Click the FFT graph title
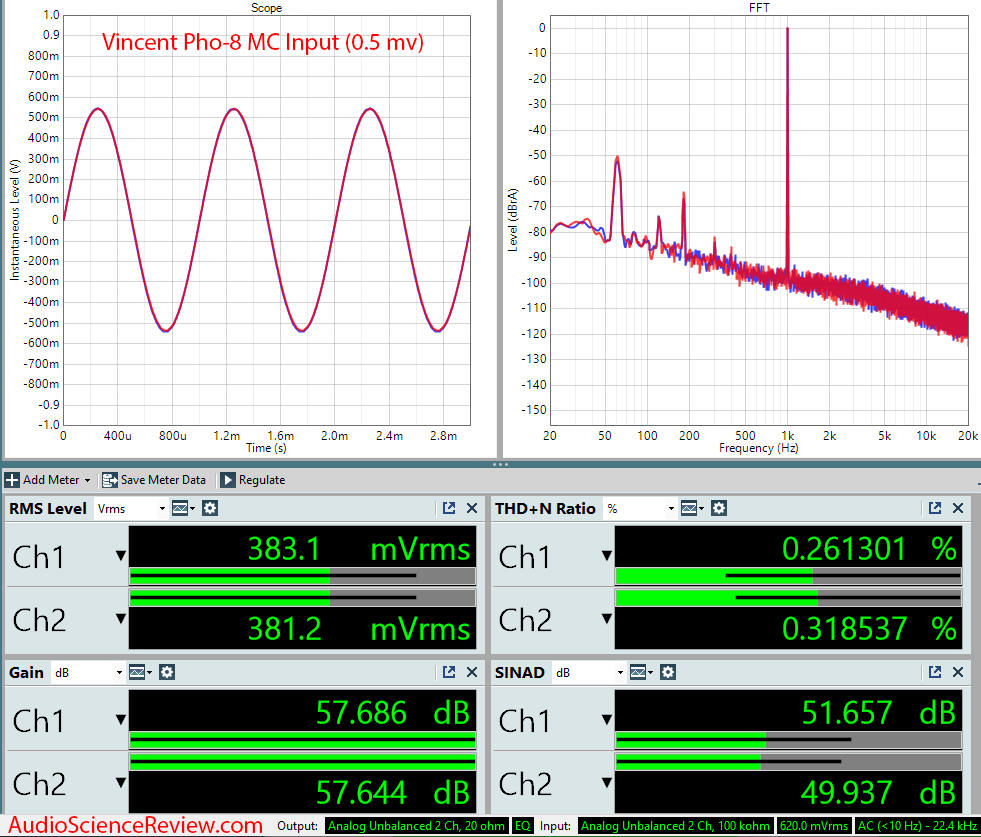 759,8
